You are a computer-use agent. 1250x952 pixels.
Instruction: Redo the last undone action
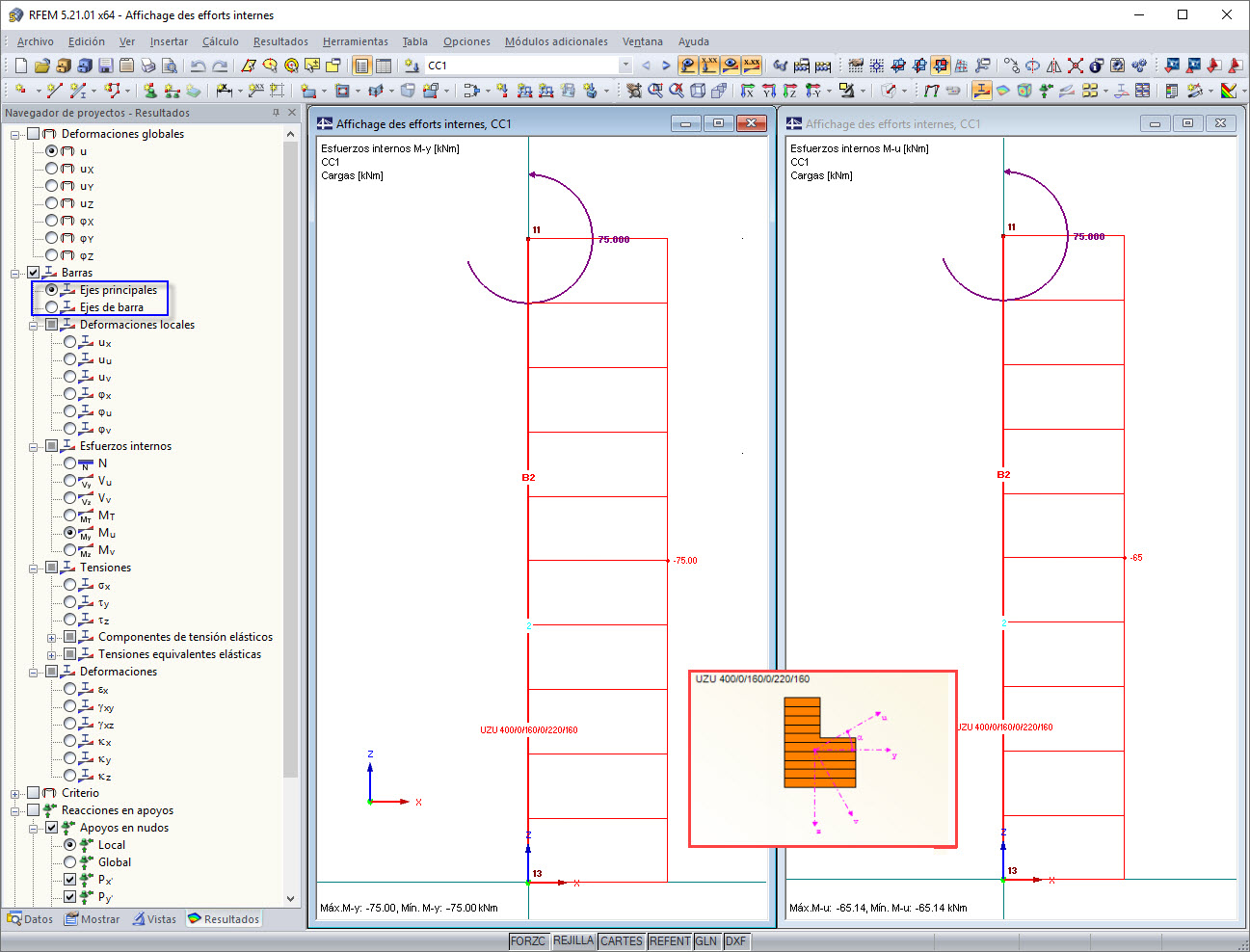220,66
